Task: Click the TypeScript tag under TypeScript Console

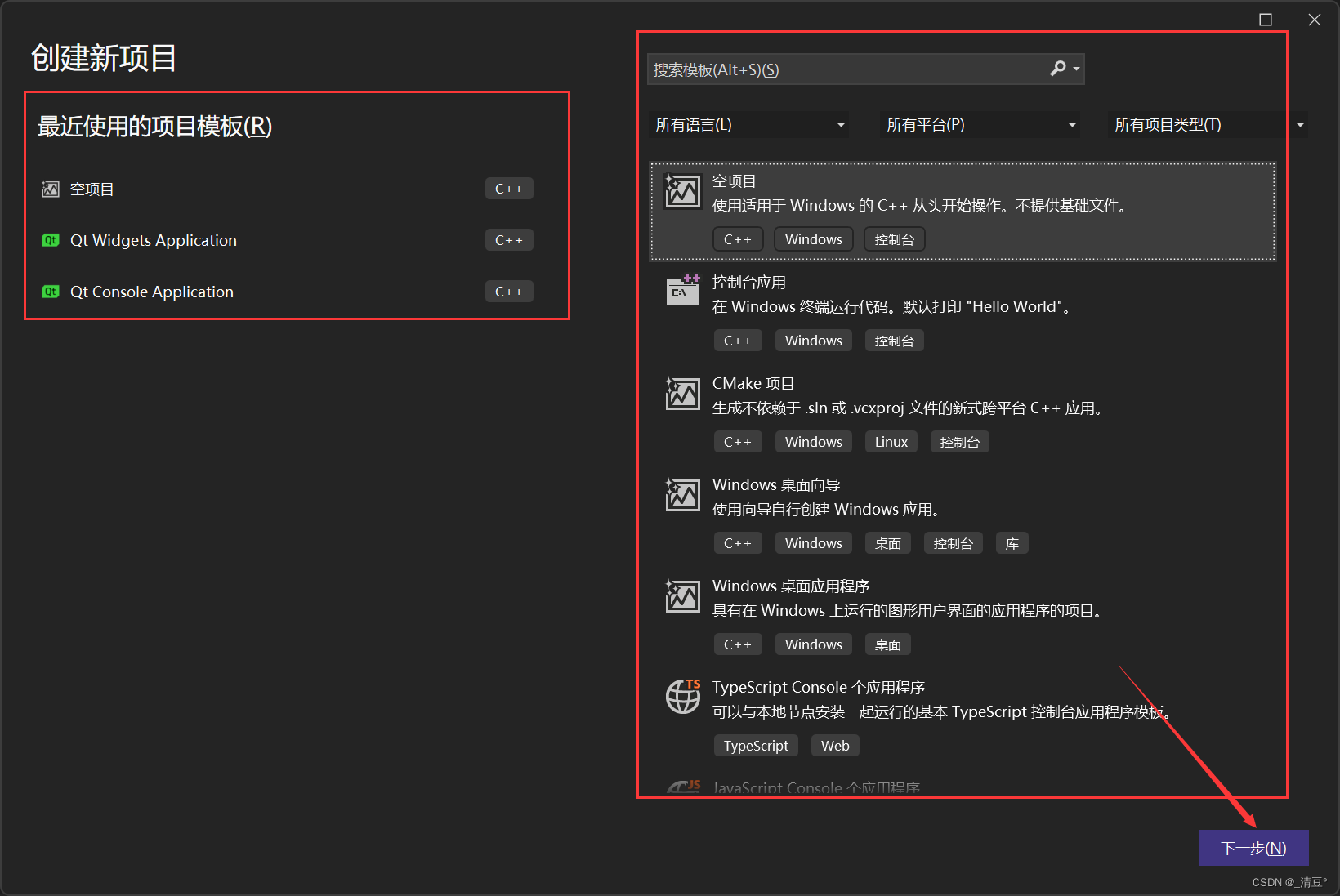Action: click(756, 746)
